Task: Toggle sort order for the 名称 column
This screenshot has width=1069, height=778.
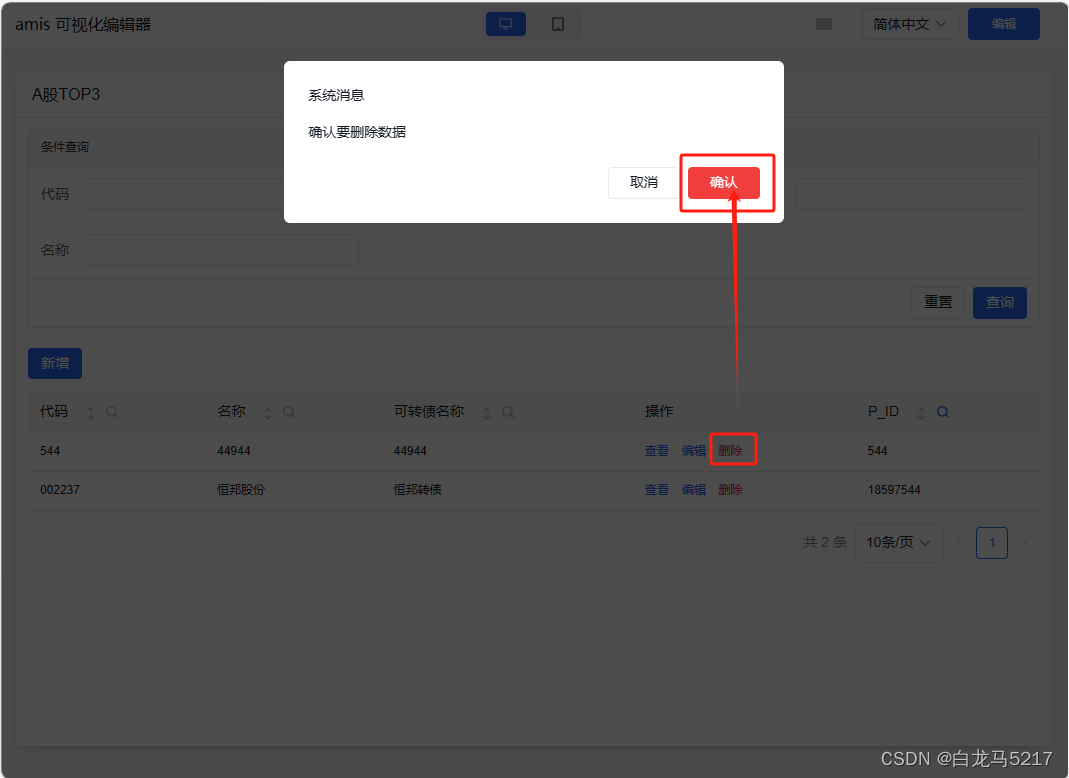Action: (x=268, y=411)
